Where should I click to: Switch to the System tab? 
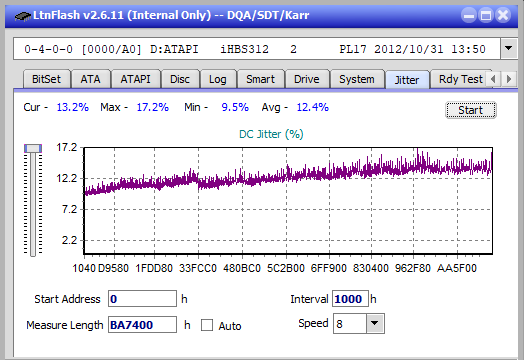[x=357, y=79]
